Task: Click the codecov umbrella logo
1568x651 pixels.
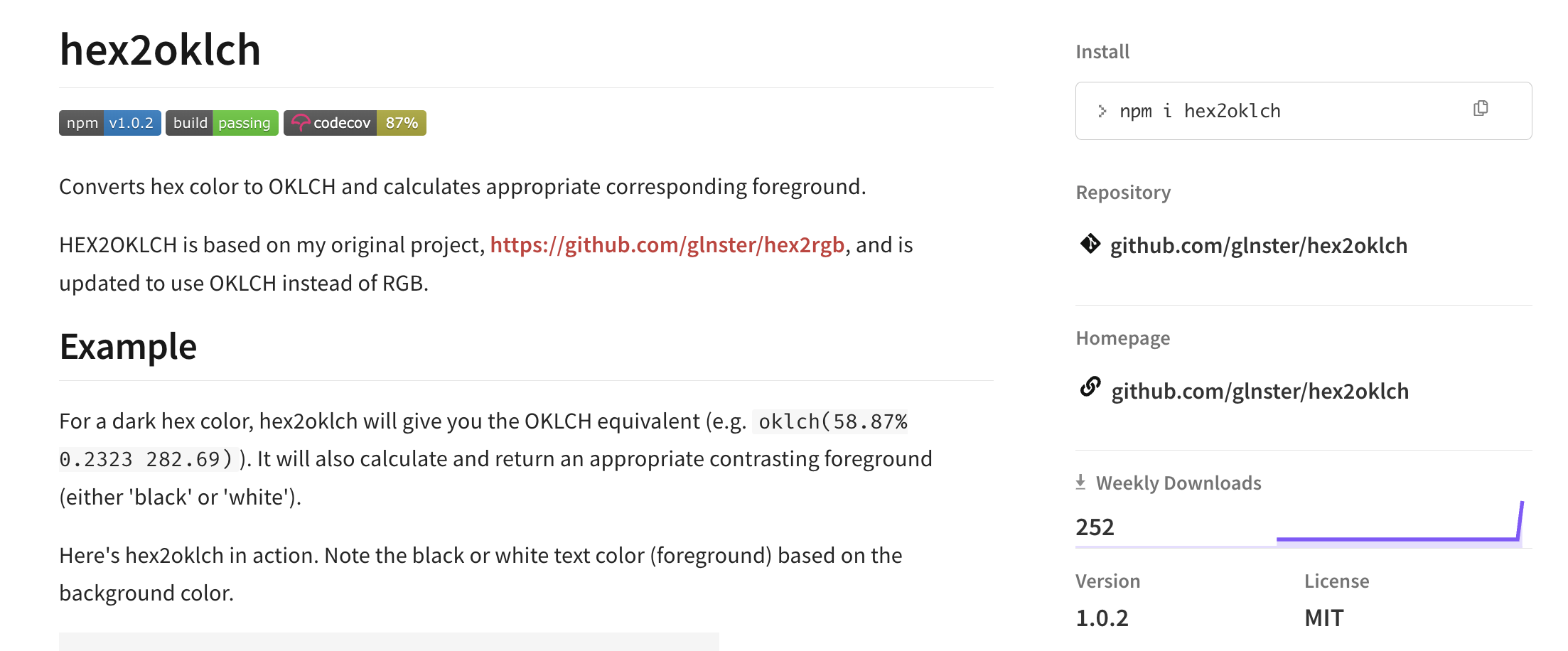Action: coord(301,123)
